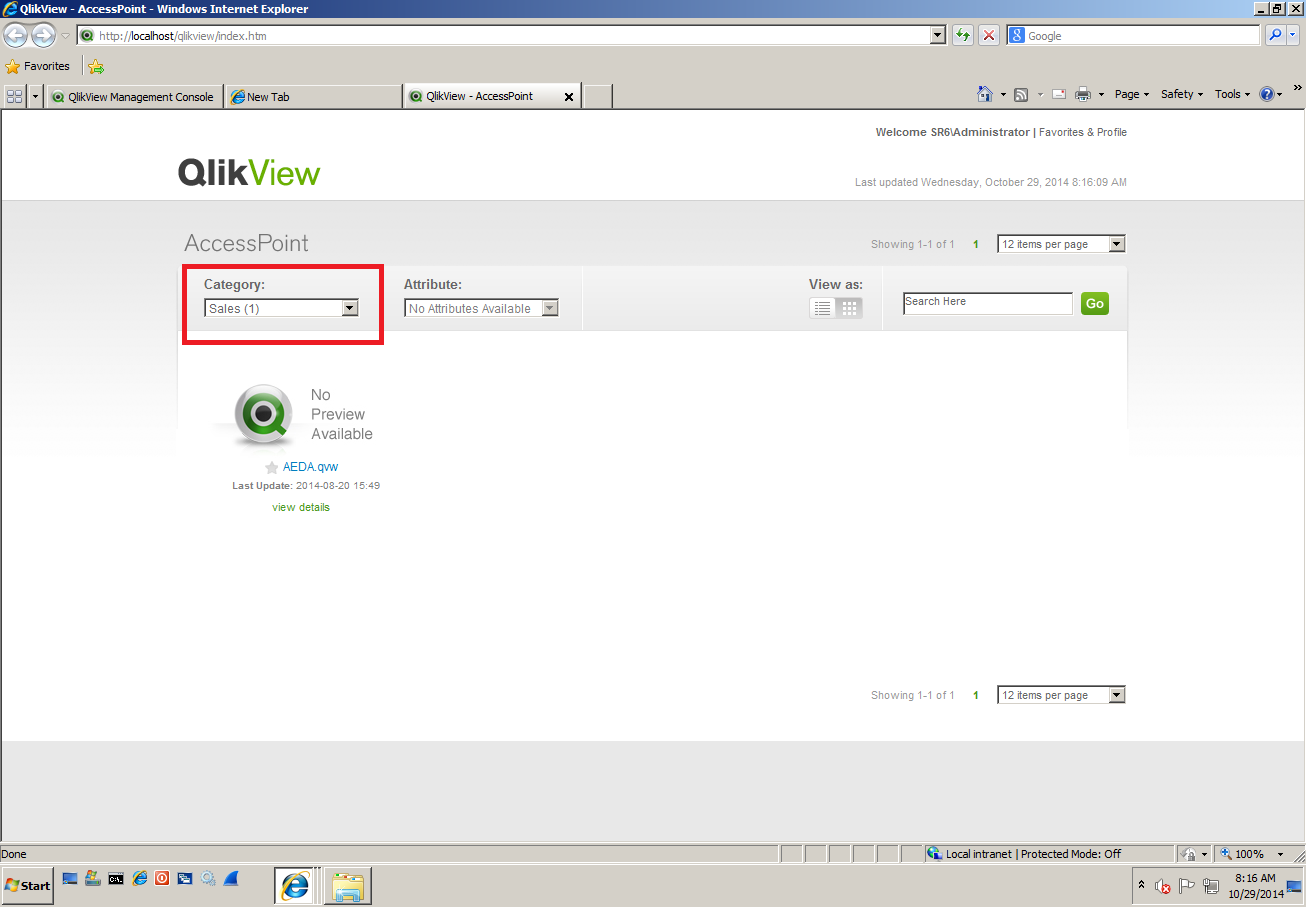Click the green Go button
This screenshot has height=907, width=1306.
click(1094, 303)
